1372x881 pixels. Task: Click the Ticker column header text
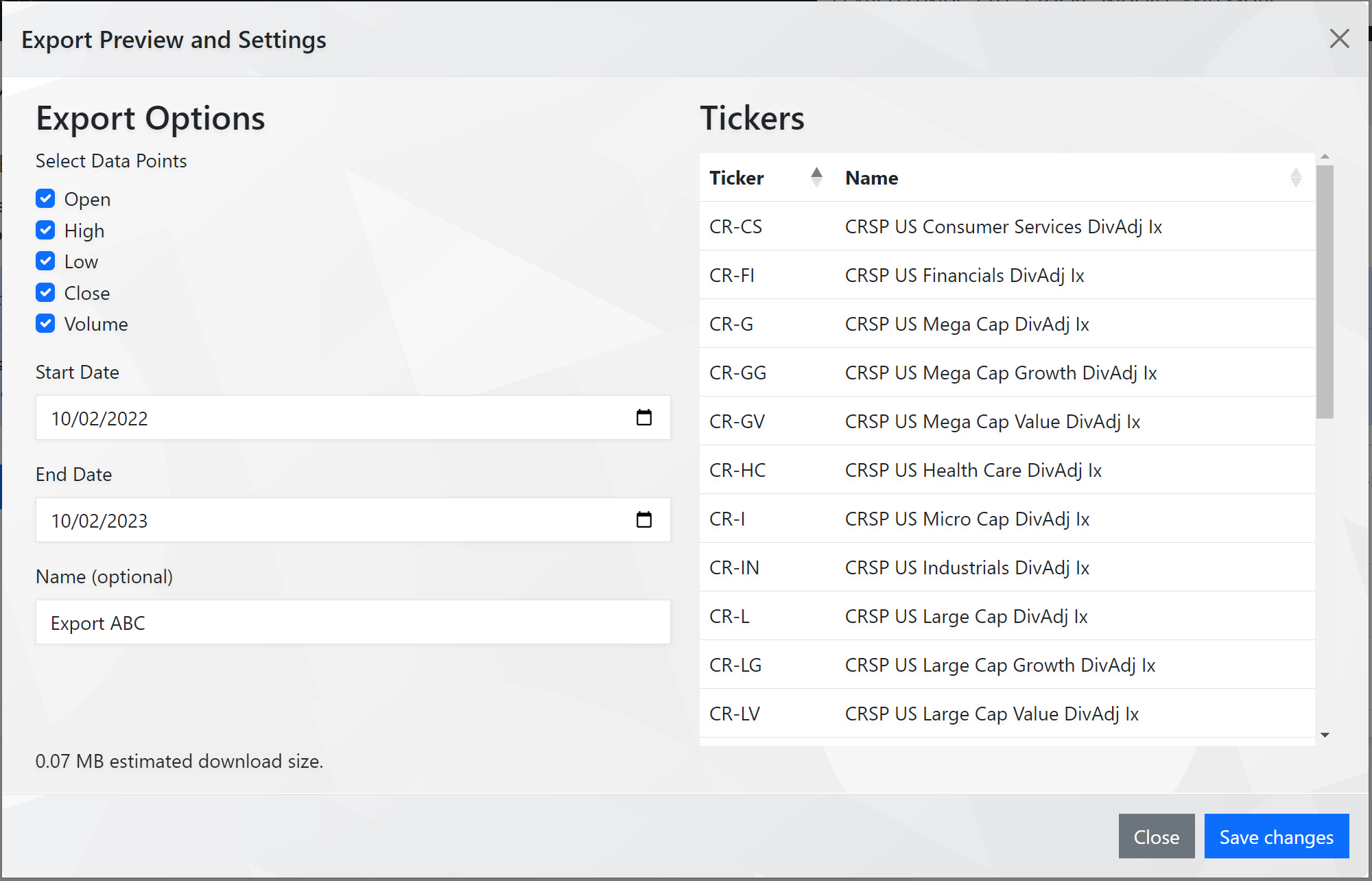(736, 178)
